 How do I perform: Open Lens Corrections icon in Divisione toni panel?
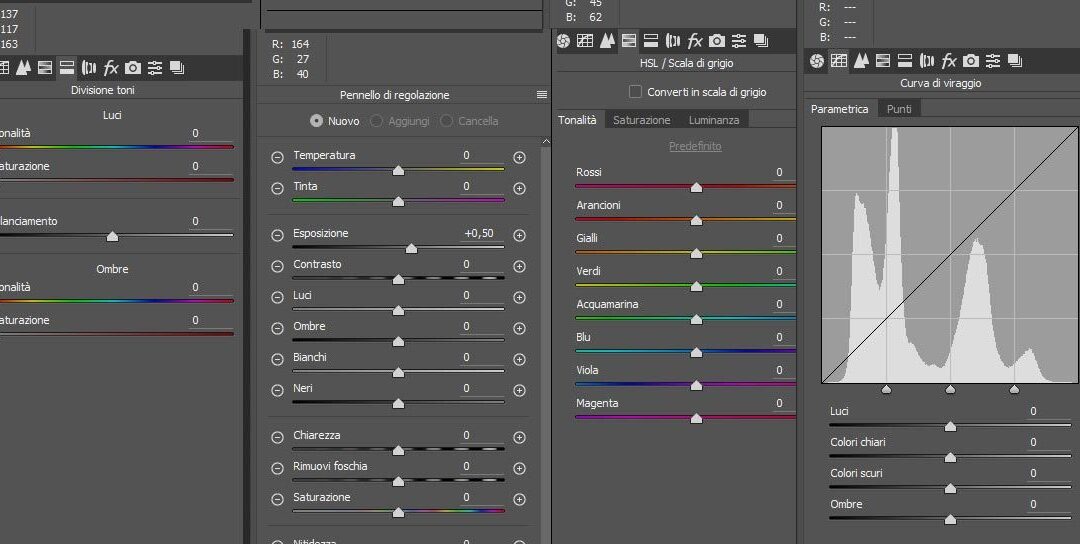[89, 67]
